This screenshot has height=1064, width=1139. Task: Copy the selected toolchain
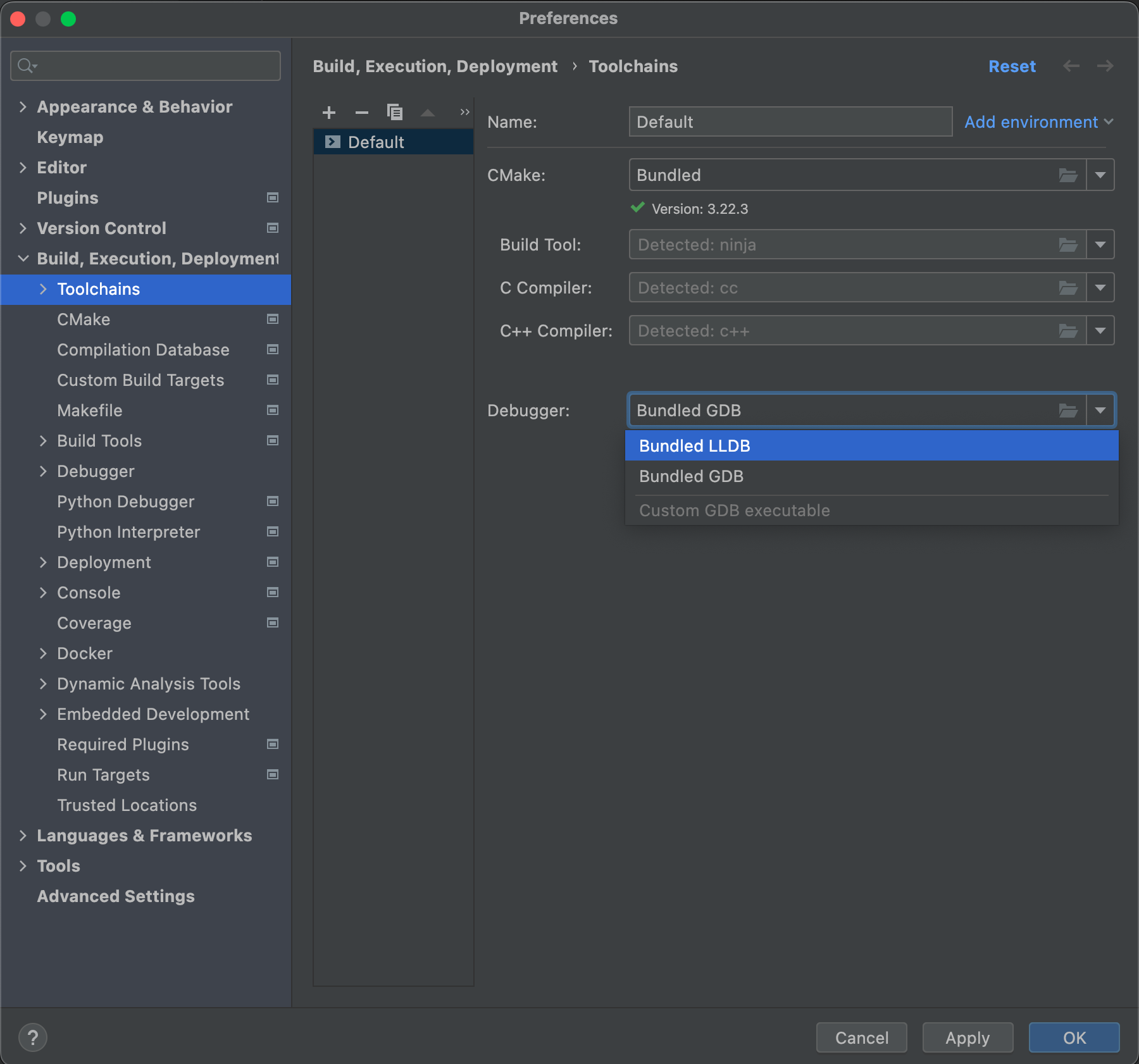coord(395,113)
